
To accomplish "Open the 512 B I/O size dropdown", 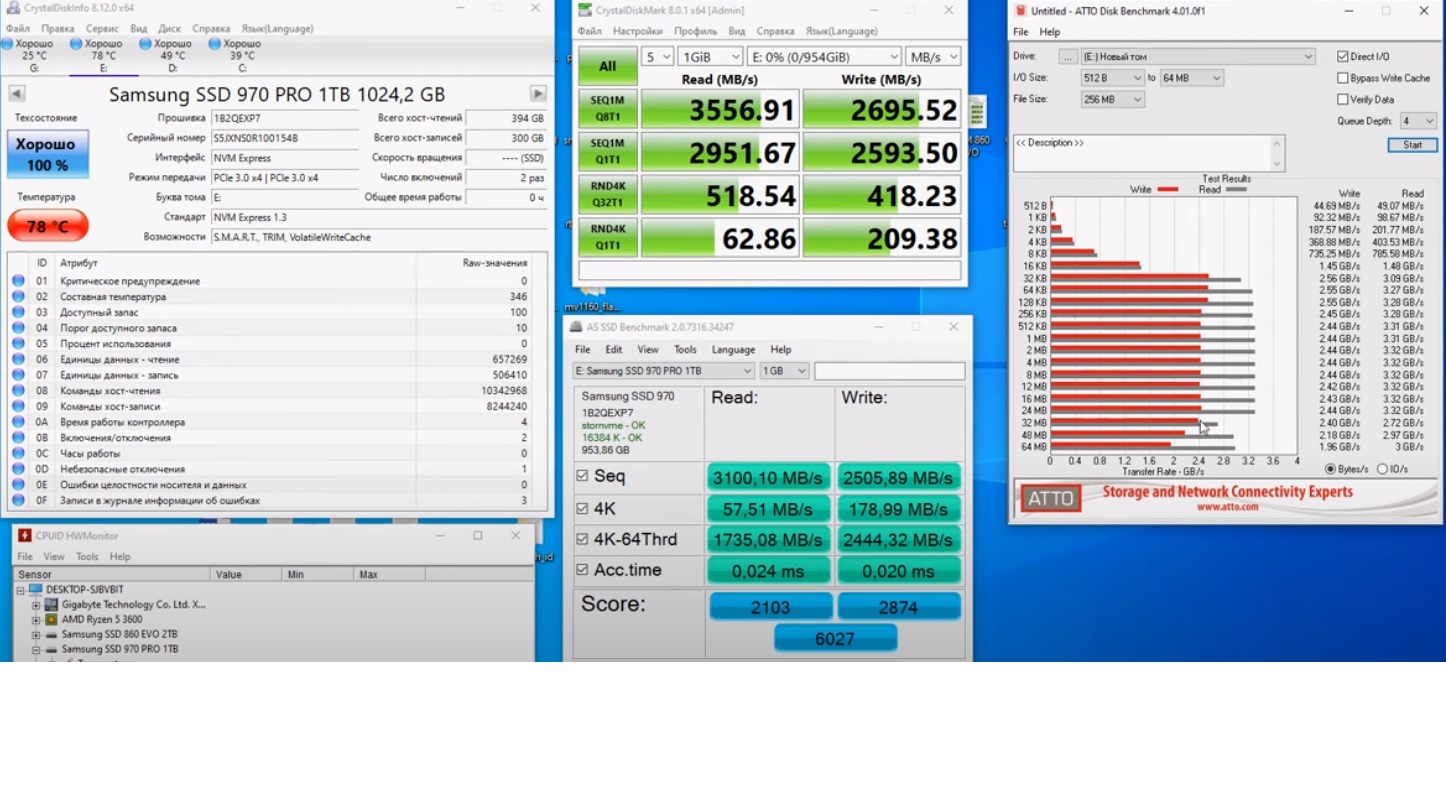I will click(1112, 78).
